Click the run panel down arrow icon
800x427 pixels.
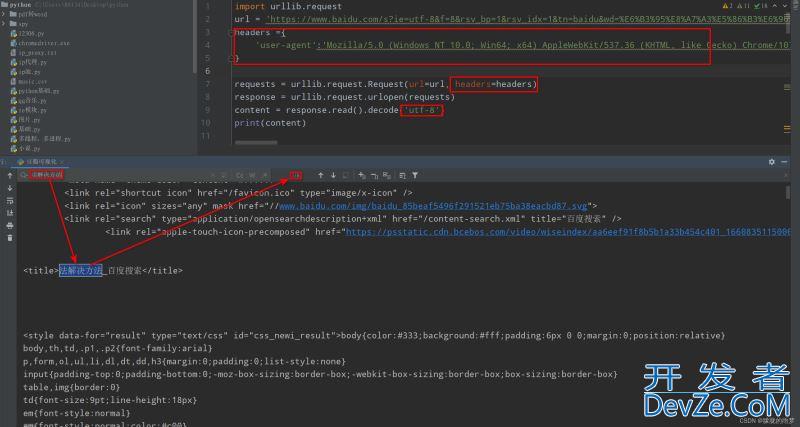10,188
